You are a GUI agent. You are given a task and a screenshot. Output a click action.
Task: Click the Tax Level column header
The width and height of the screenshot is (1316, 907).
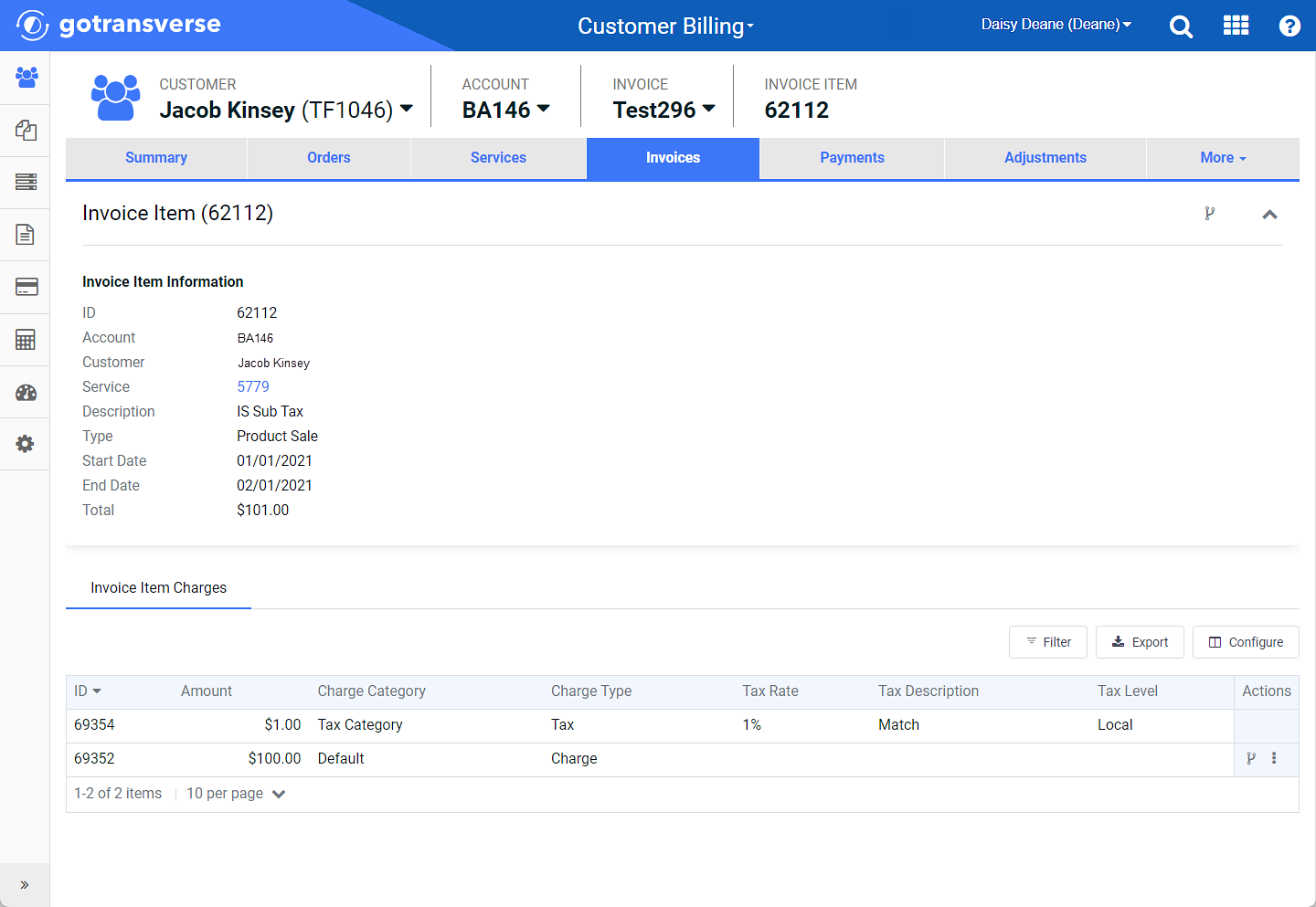[1128, 691]
